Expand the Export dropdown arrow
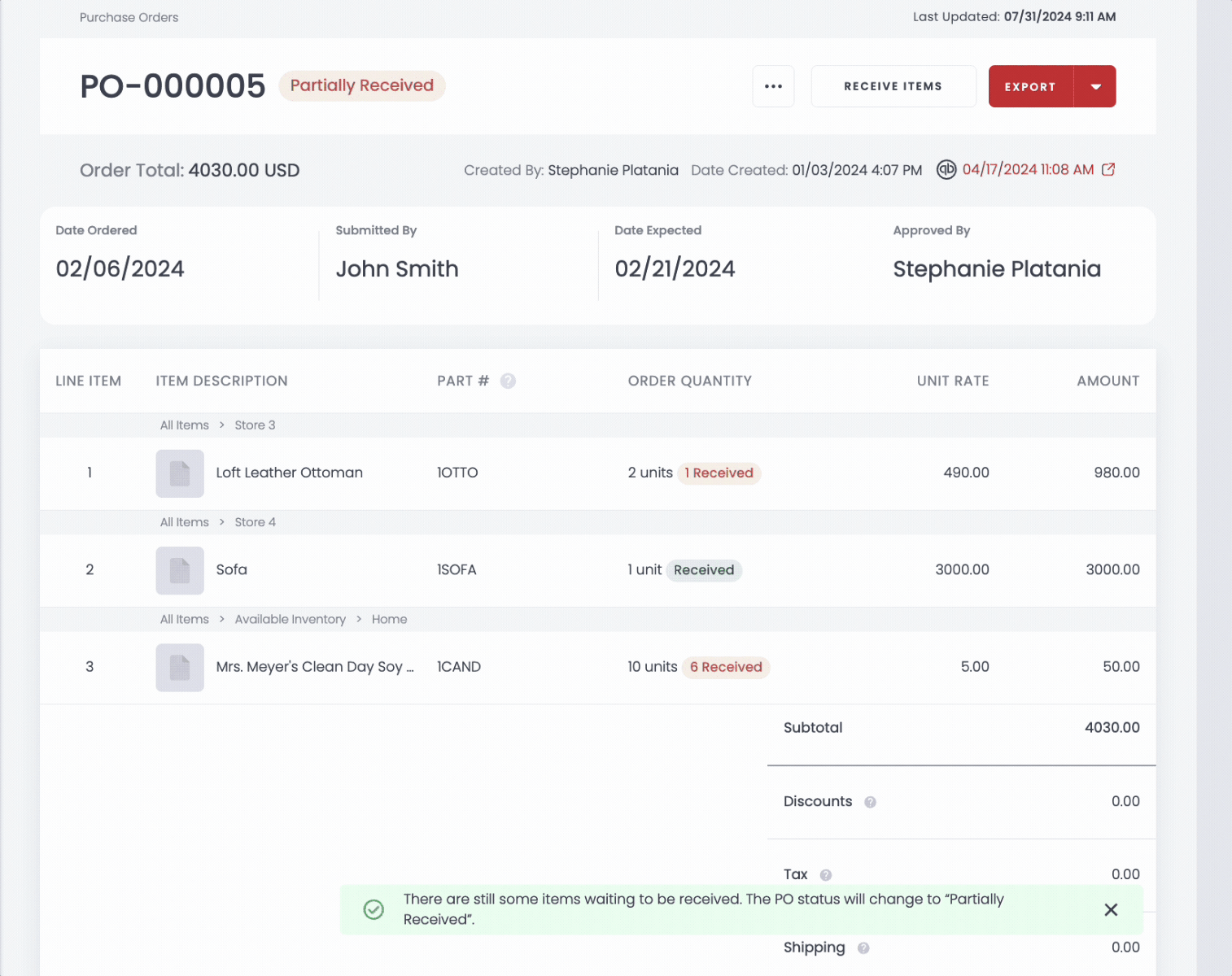Screen dimensions: 1232x976 pyautogui.click(x=1095, y=86)
